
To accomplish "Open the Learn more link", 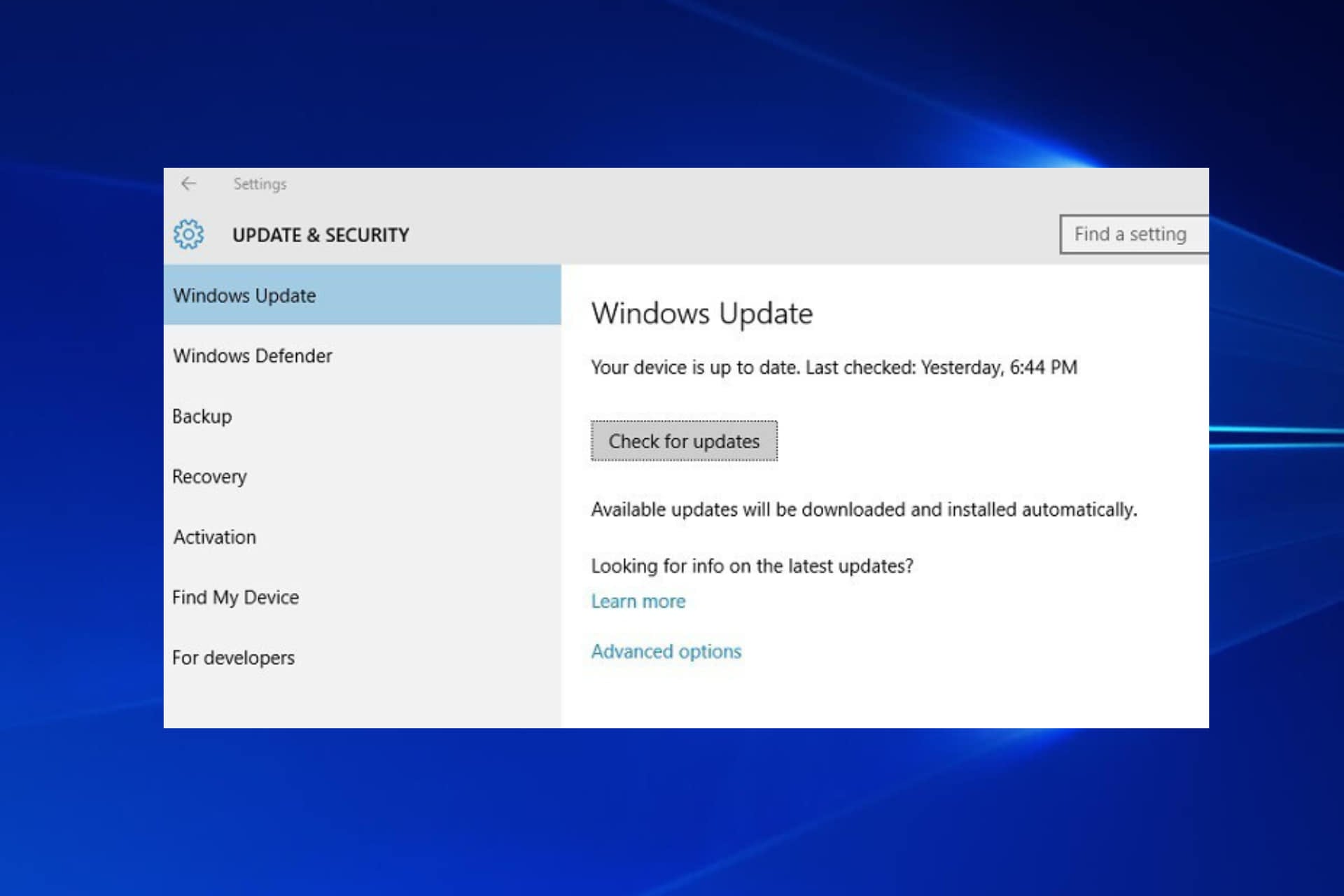I will point(638,601).
